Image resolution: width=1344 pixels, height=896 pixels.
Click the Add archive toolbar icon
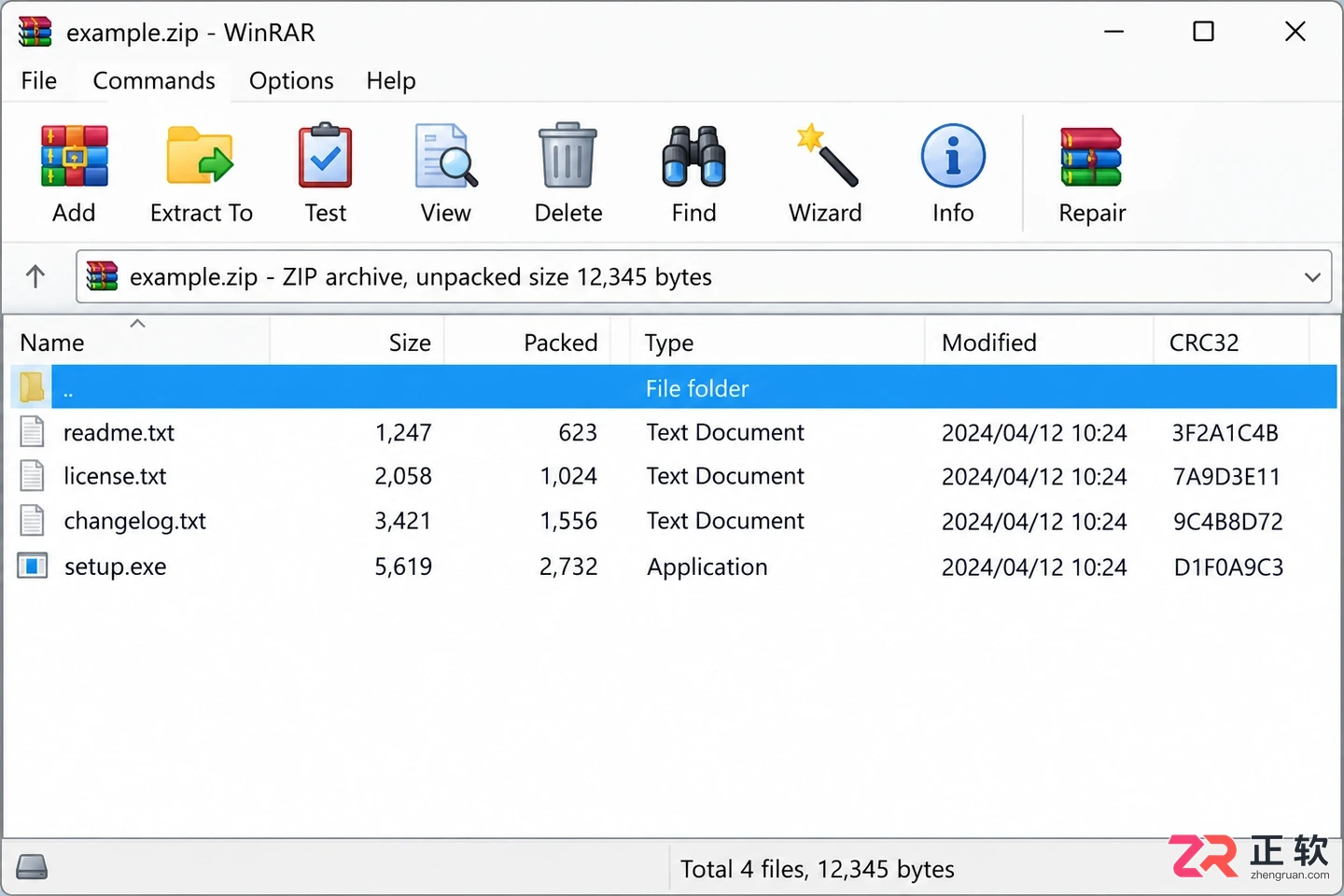click(75, 157)
